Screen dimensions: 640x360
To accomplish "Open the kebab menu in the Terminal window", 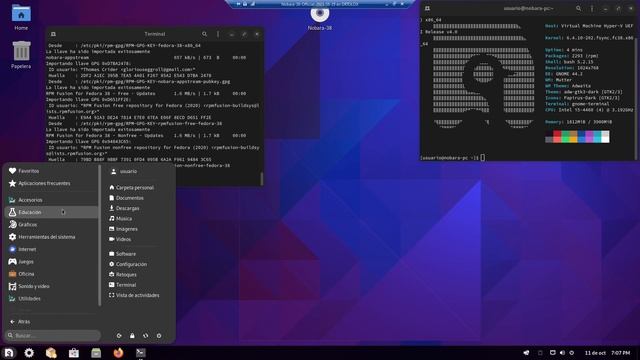I will [218, 34].
